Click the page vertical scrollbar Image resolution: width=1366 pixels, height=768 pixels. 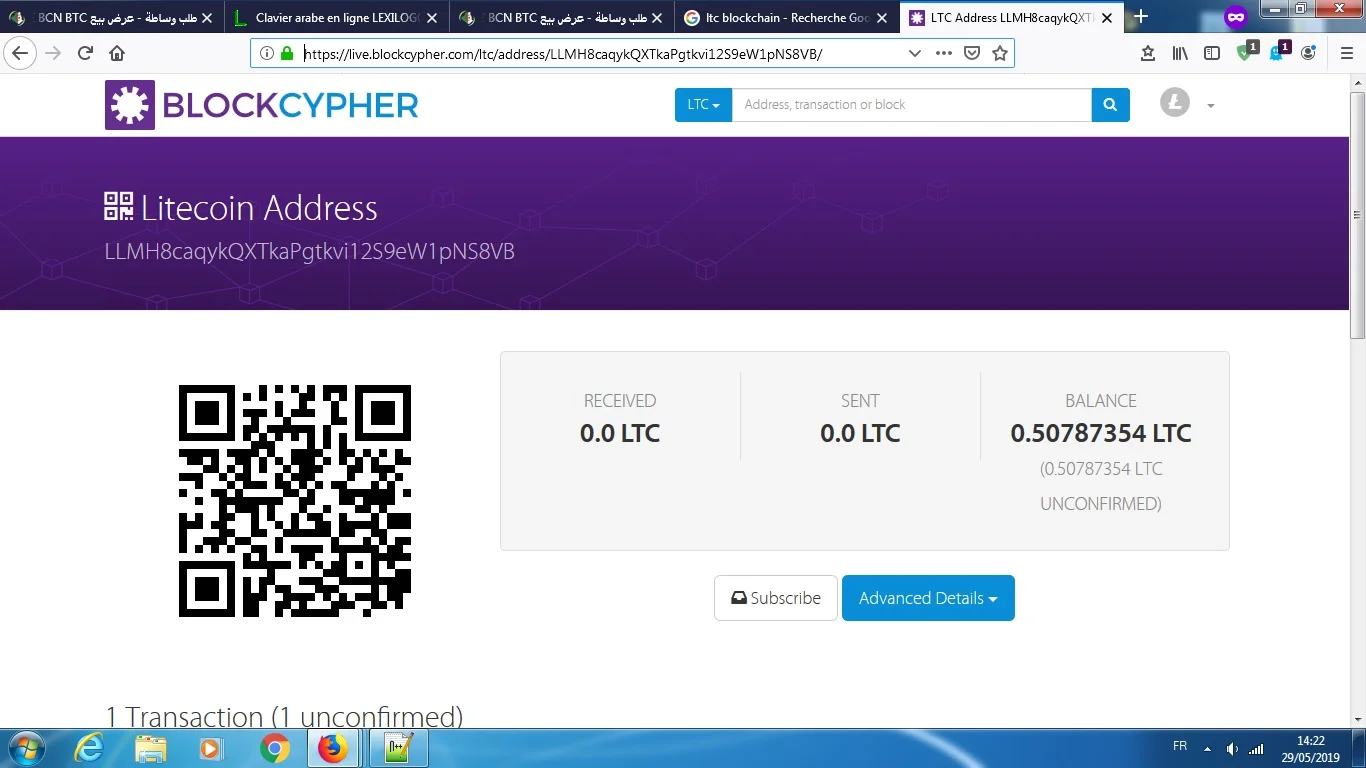tap(1357, 215)
